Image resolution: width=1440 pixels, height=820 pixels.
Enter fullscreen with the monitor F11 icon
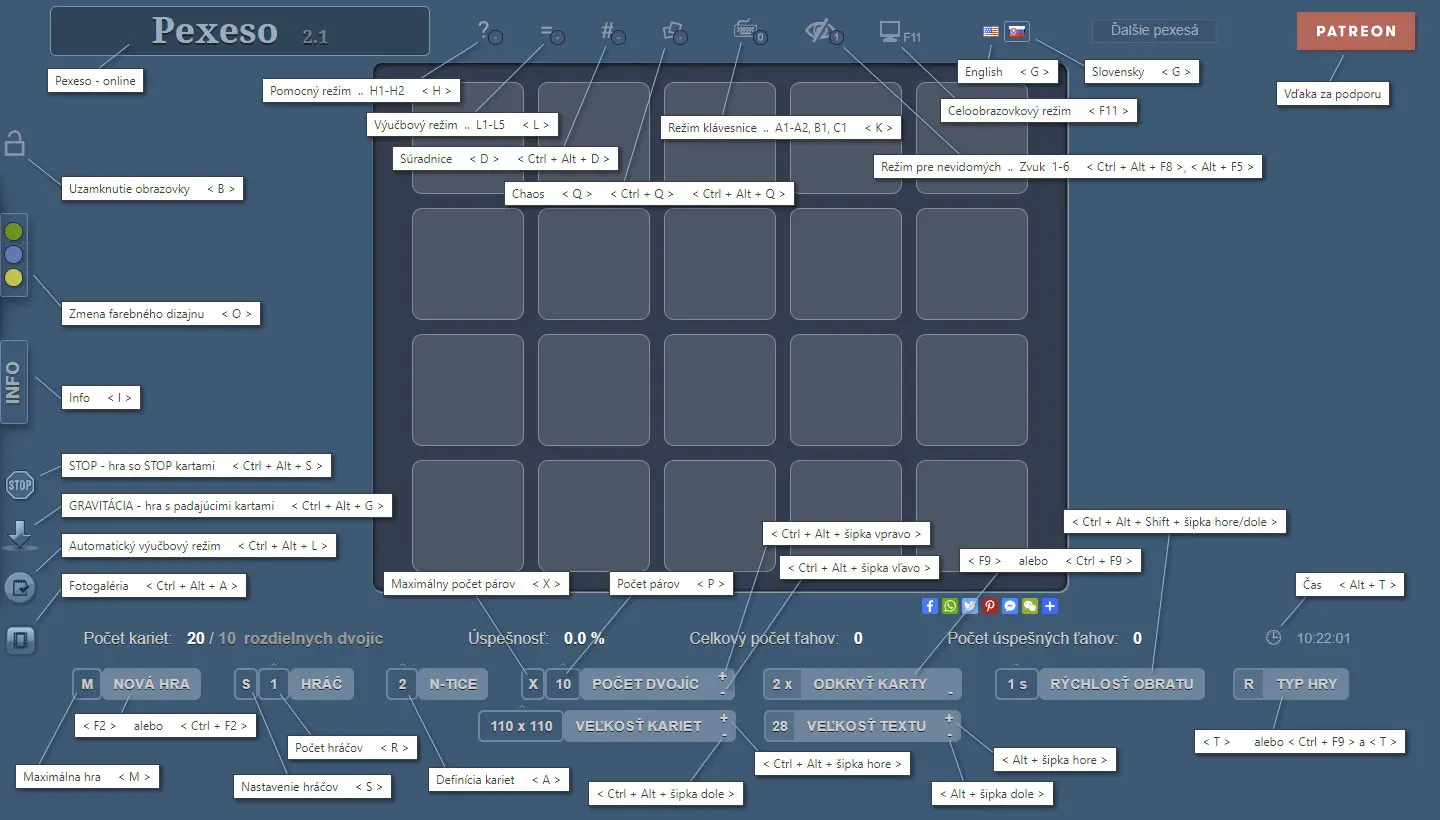click(890, 31)
